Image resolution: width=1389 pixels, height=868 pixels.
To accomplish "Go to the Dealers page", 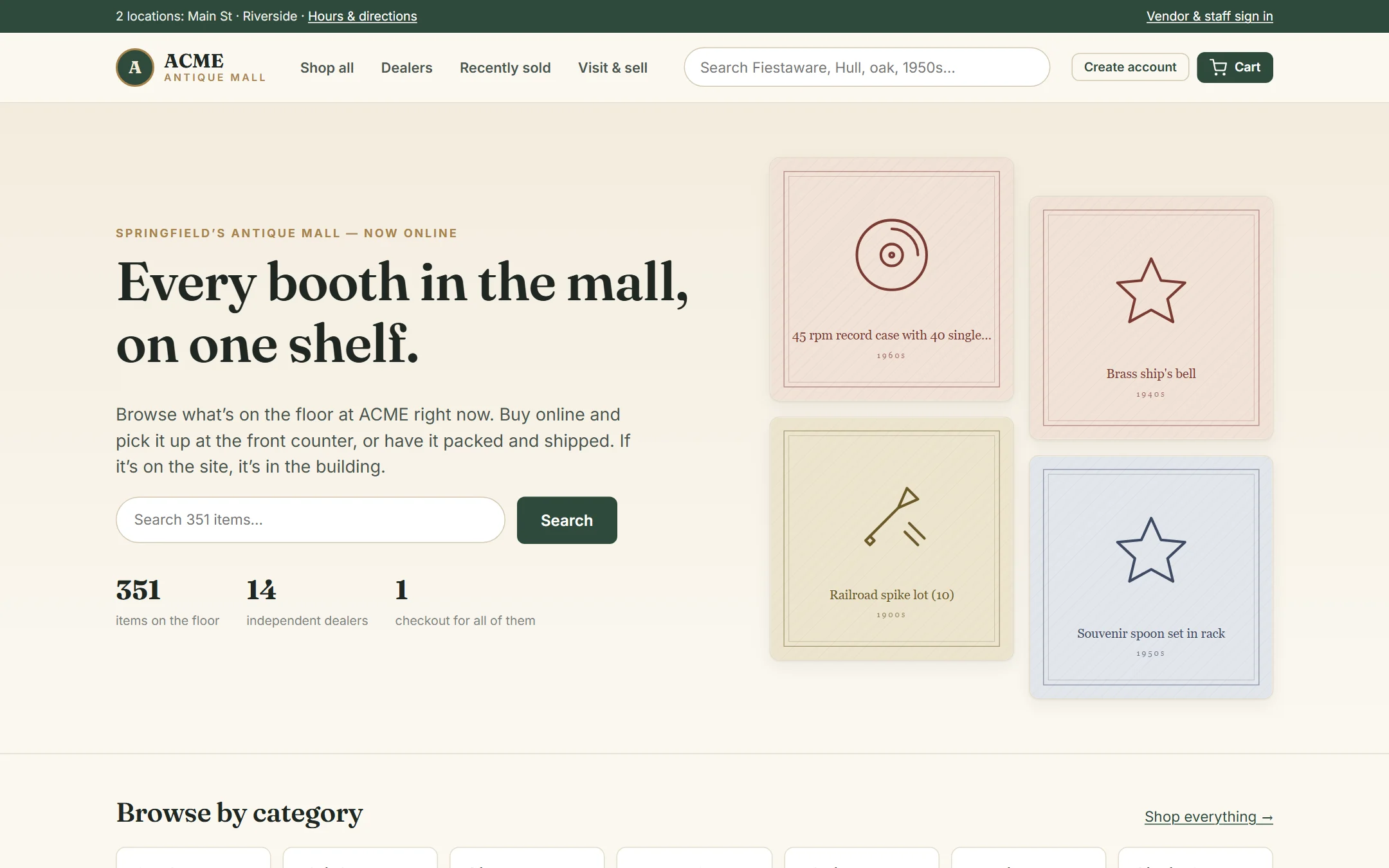I will pyautogui.click(x=406, y=68).
